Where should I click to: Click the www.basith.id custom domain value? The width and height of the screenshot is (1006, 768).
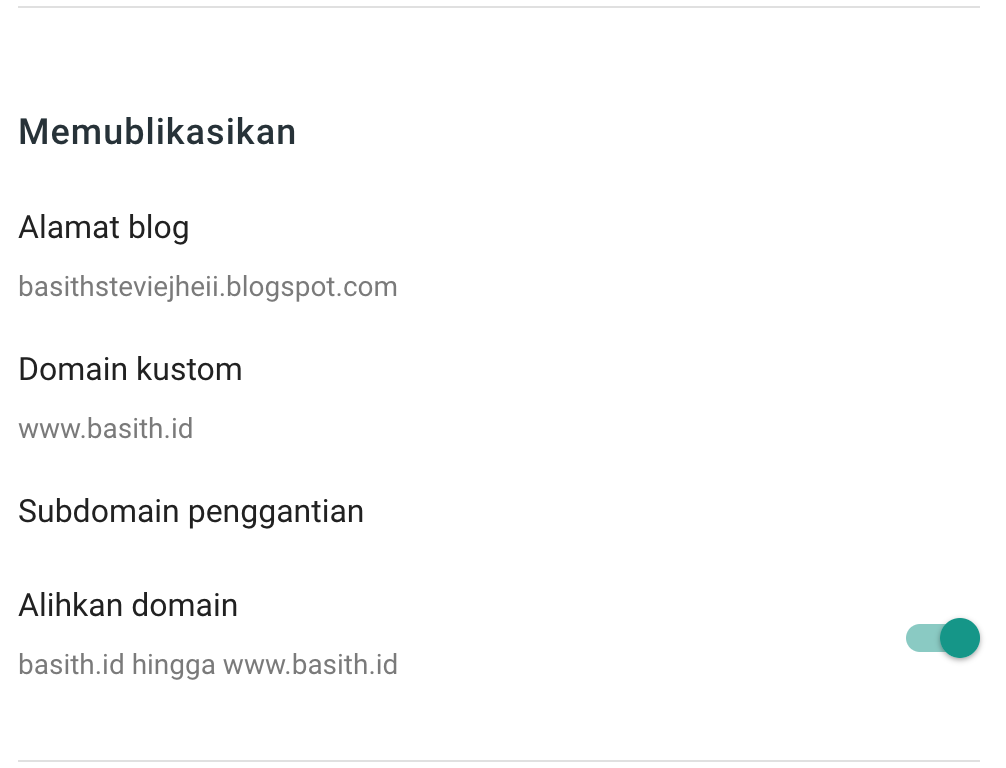[x=105, y=429]
